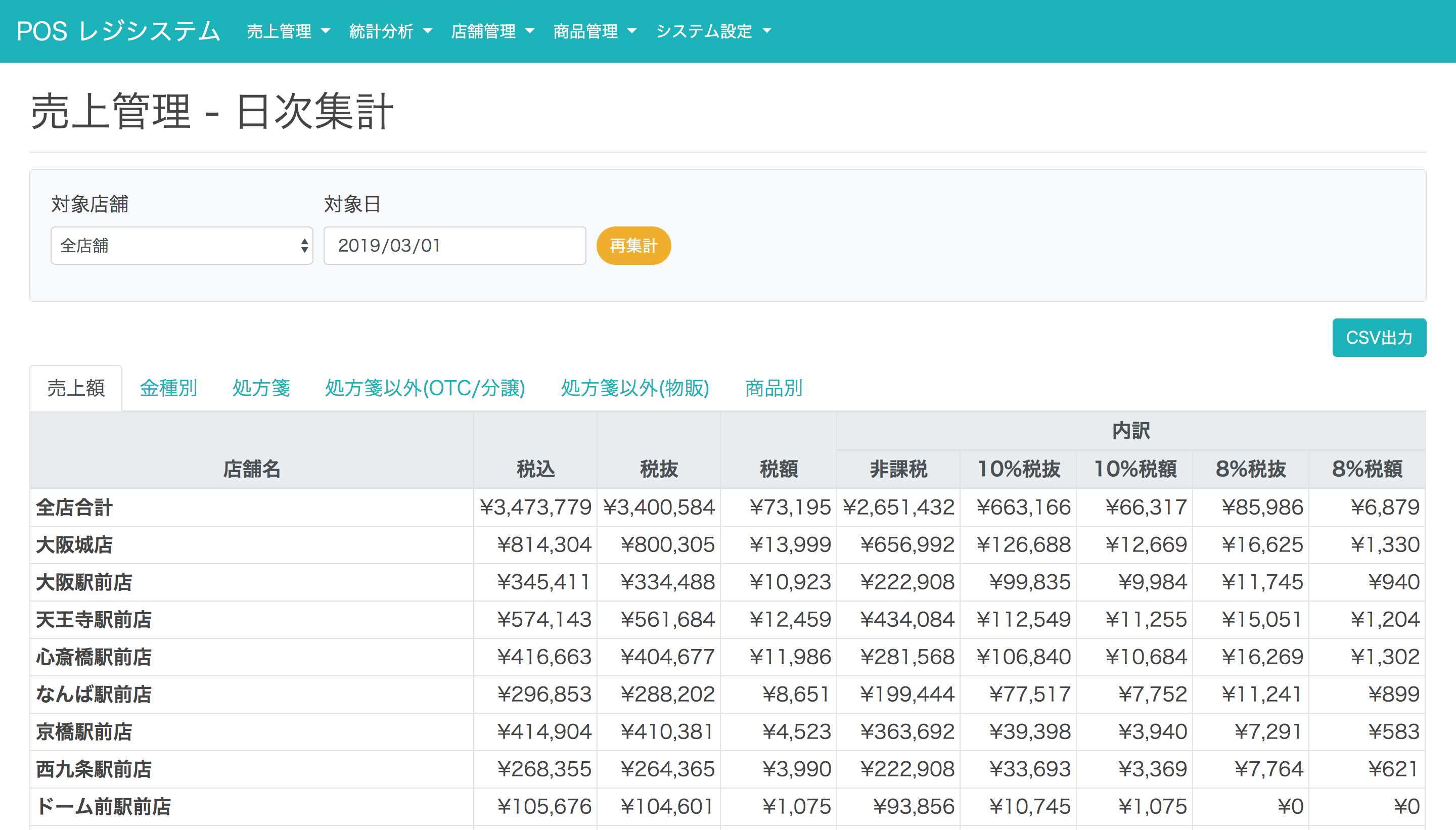Viewport: 1456px width, 830px height.
Task: Click 京橋駅前店 8%税額 value ¥583
Action: [1394, 732]
